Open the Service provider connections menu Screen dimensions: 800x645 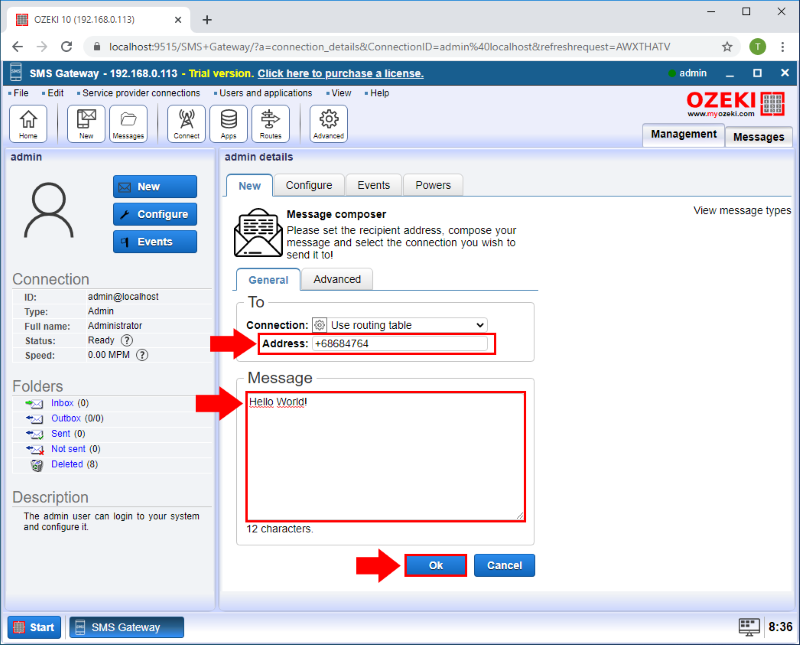click(141, 93)
